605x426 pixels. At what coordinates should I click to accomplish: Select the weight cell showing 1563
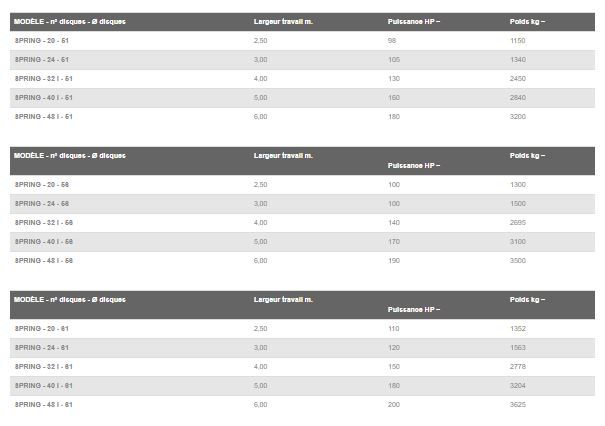pos(517,347)
